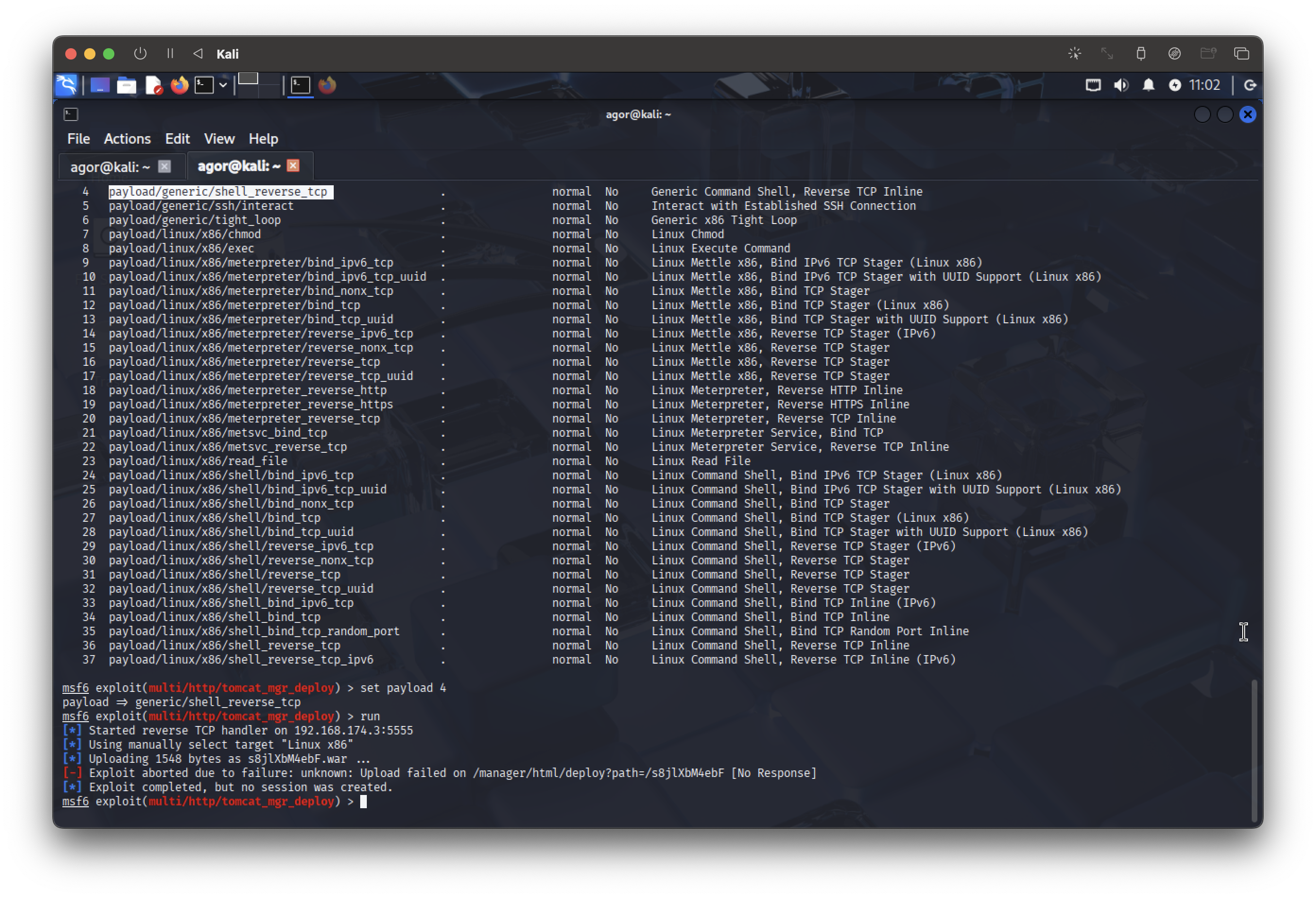Launch Firefox from the panel launcher

coord(180,86)
